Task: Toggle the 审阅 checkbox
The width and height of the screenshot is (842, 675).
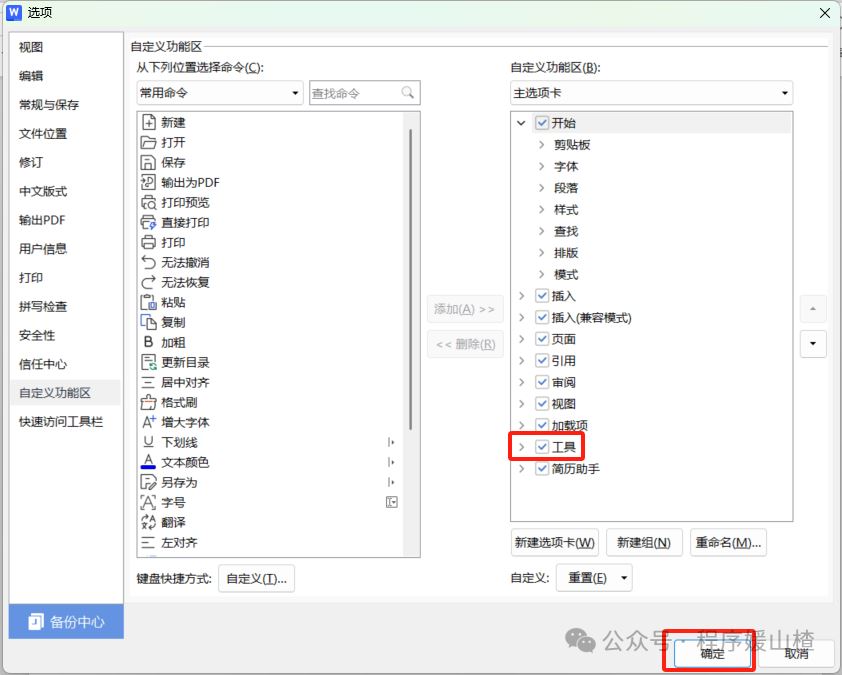Action: [x=542, y=382]
